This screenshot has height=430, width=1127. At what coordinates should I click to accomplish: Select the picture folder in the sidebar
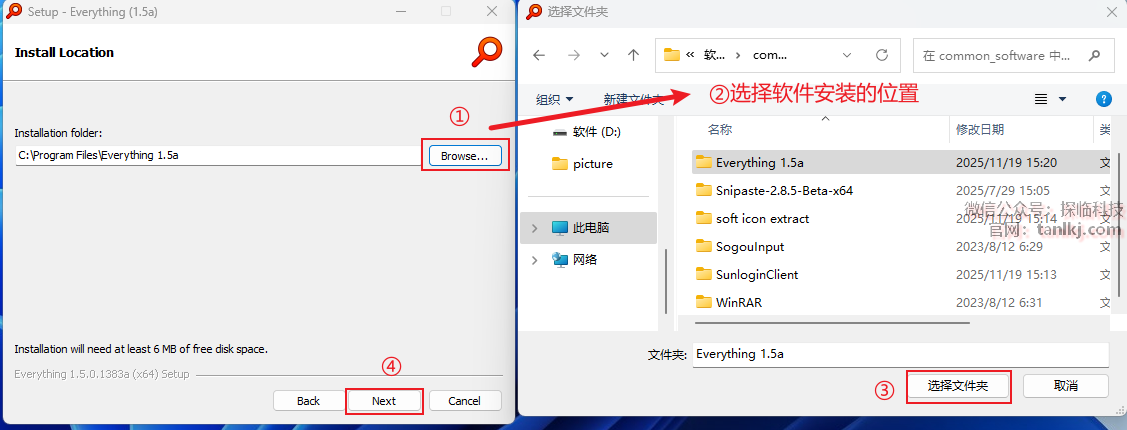tap(582, 163)
